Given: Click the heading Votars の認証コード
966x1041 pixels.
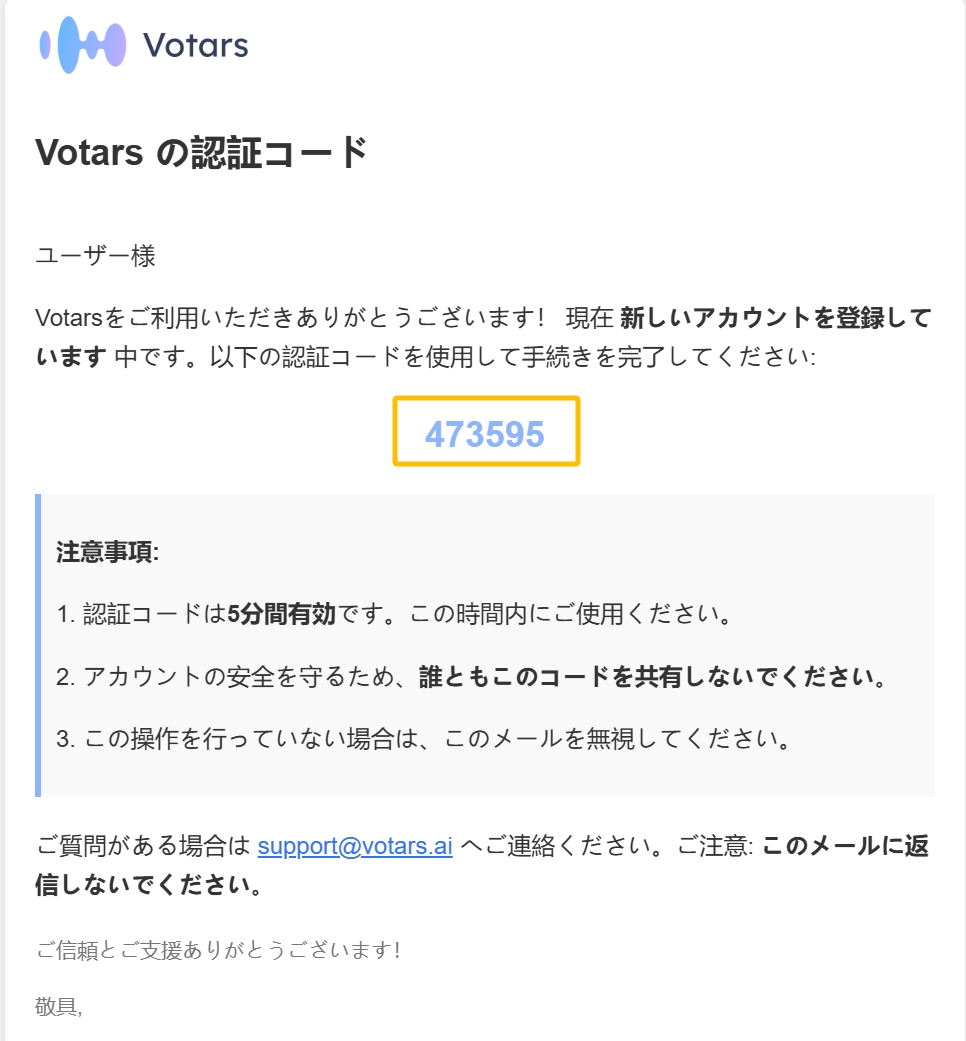Looking at the screenshot, I should pos(202,153).
